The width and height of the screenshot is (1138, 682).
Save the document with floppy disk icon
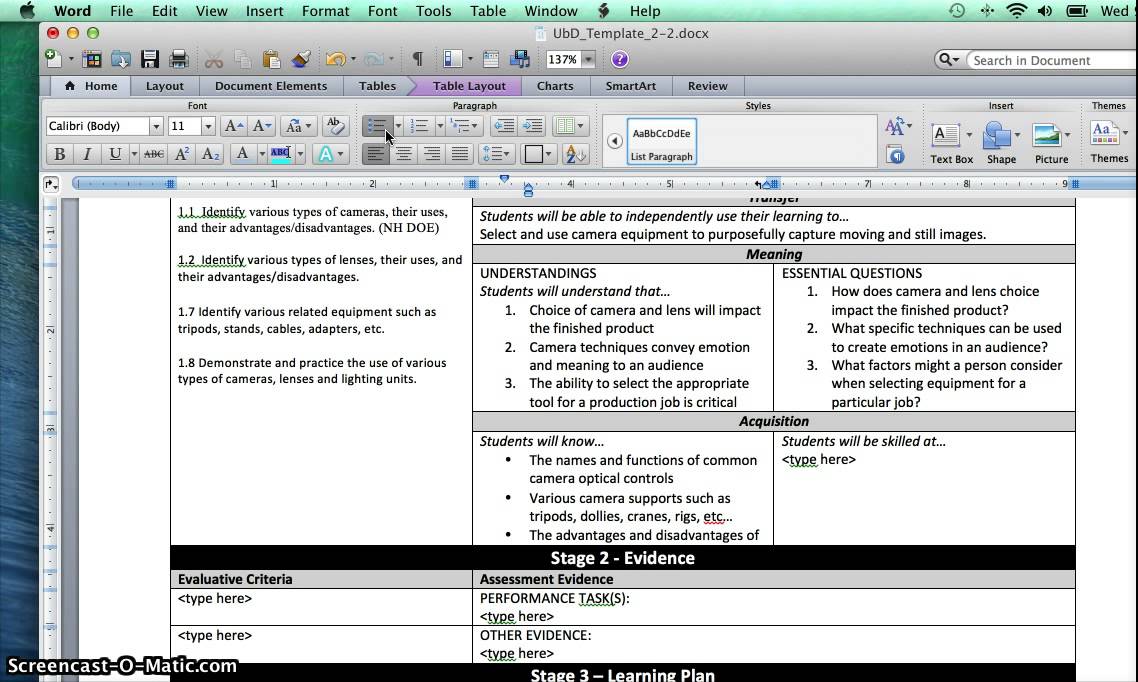pos(150,59)
